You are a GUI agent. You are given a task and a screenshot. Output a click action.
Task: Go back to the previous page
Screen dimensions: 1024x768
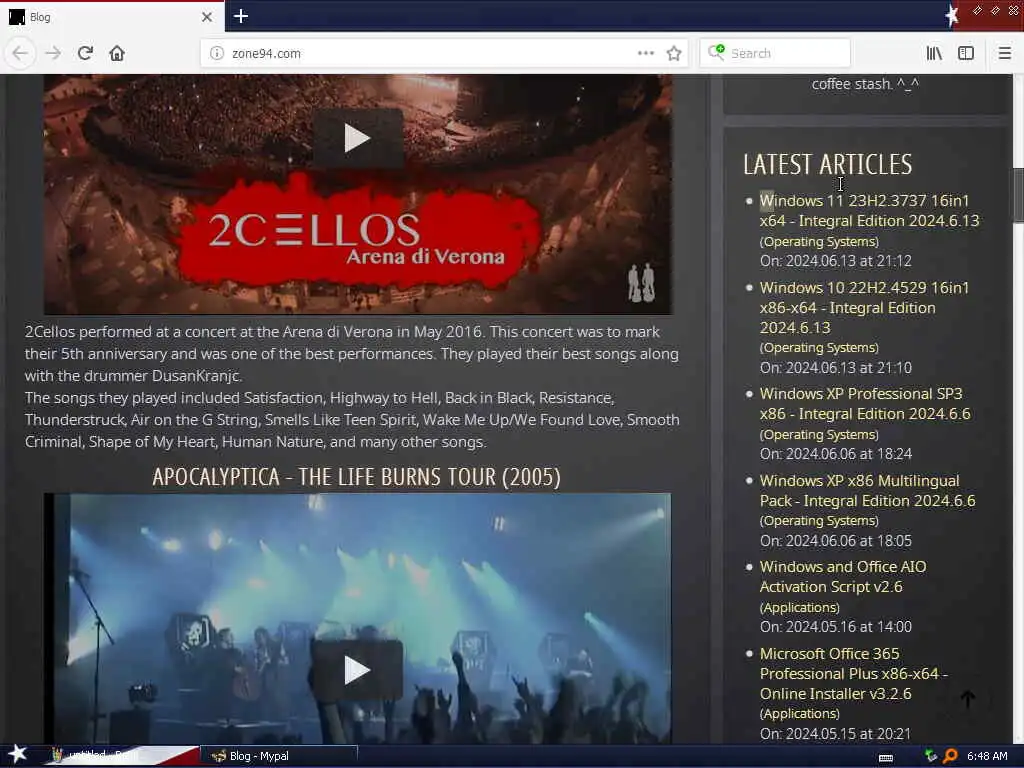[x=20, y=53]
